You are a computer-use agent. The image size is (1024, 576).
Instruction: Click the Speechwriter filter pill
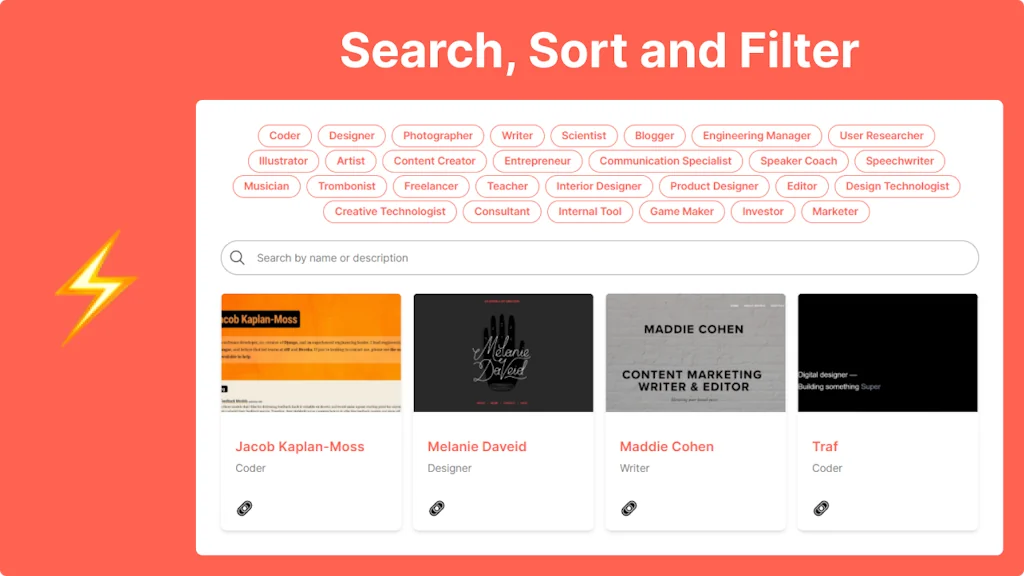coord(898,161)
